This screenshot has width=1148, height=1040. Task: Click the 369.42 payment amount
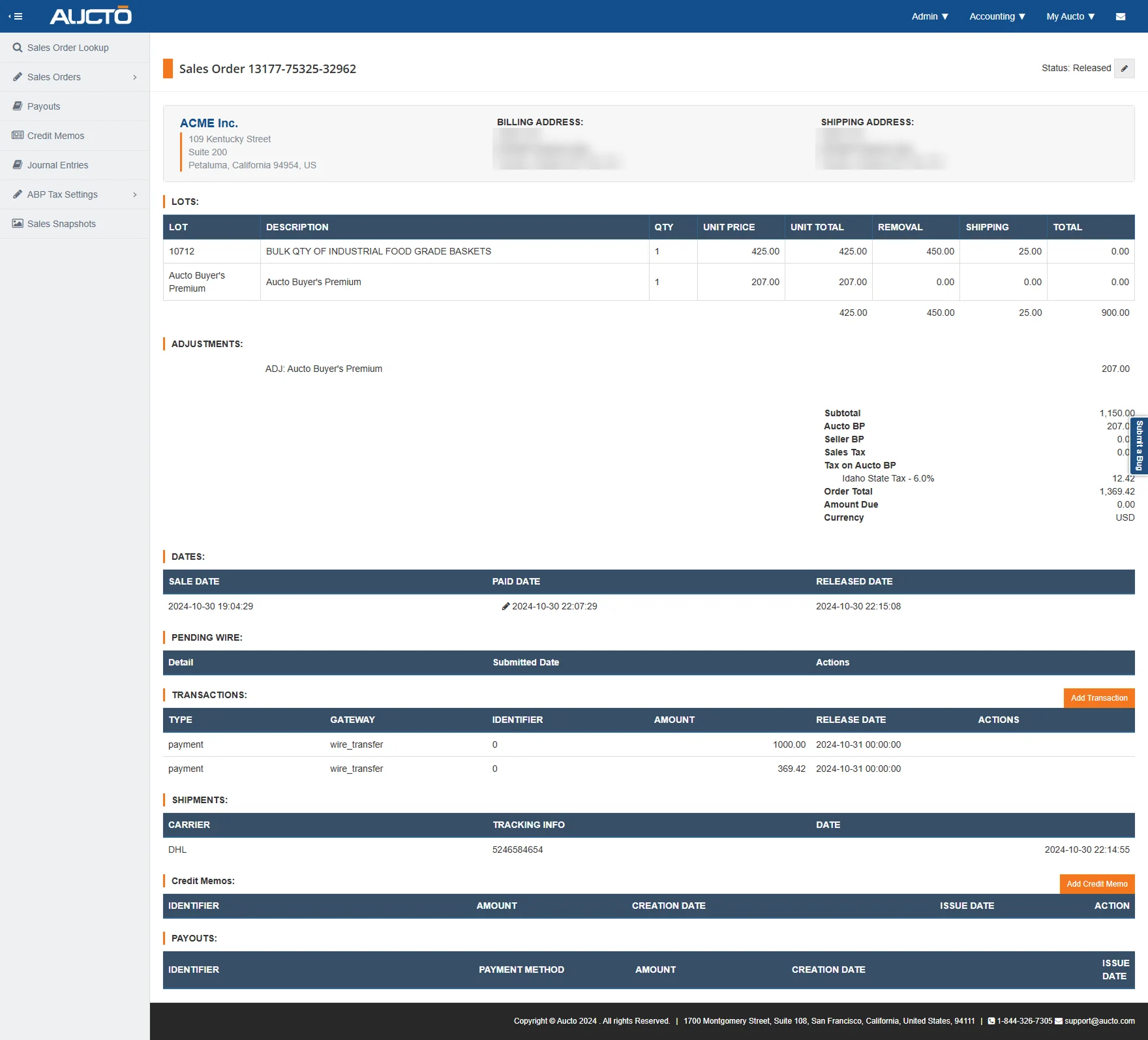point(791,769)
